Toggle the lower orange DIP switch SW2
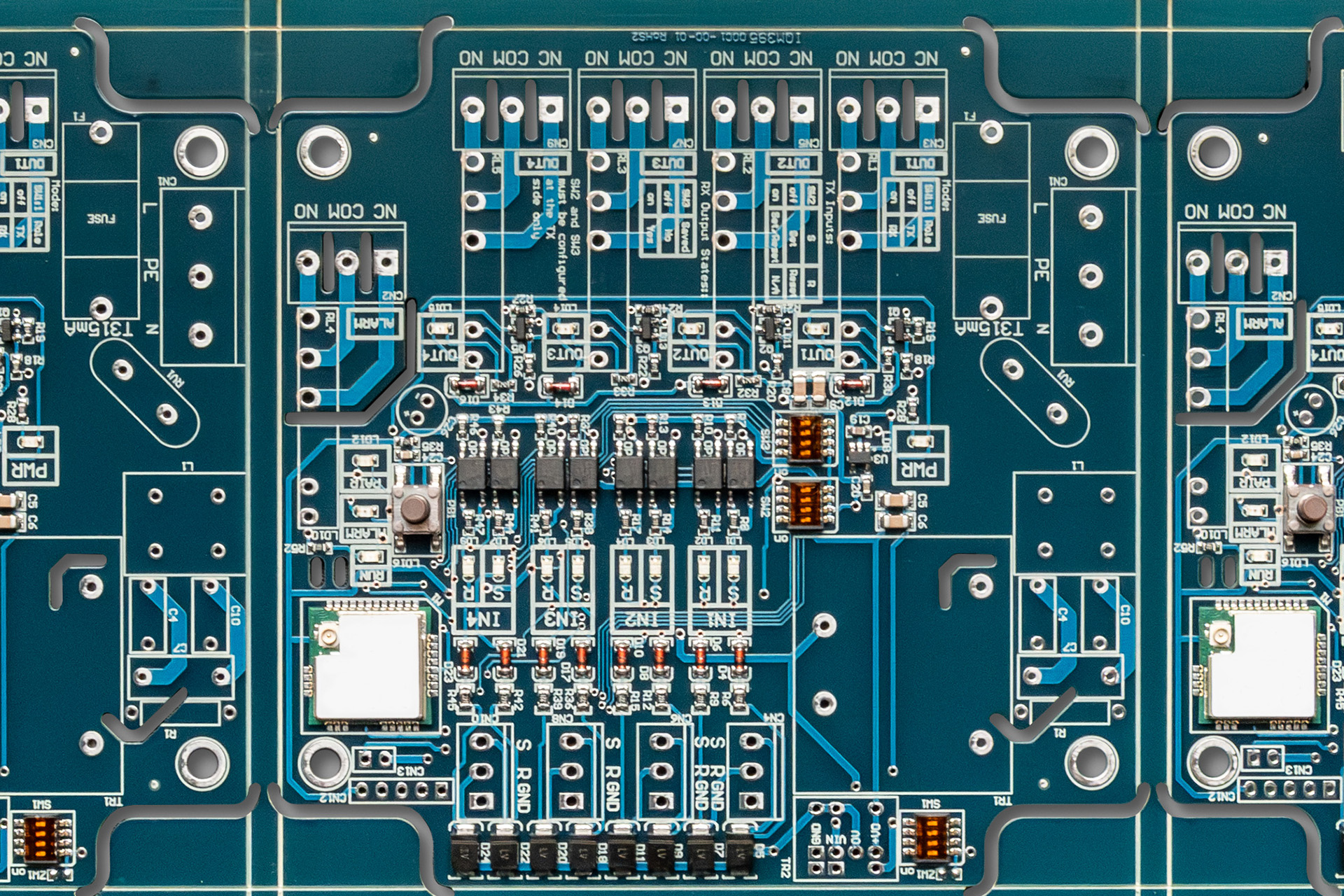Viewport: 1344px width, 896px height. [805, 503]
